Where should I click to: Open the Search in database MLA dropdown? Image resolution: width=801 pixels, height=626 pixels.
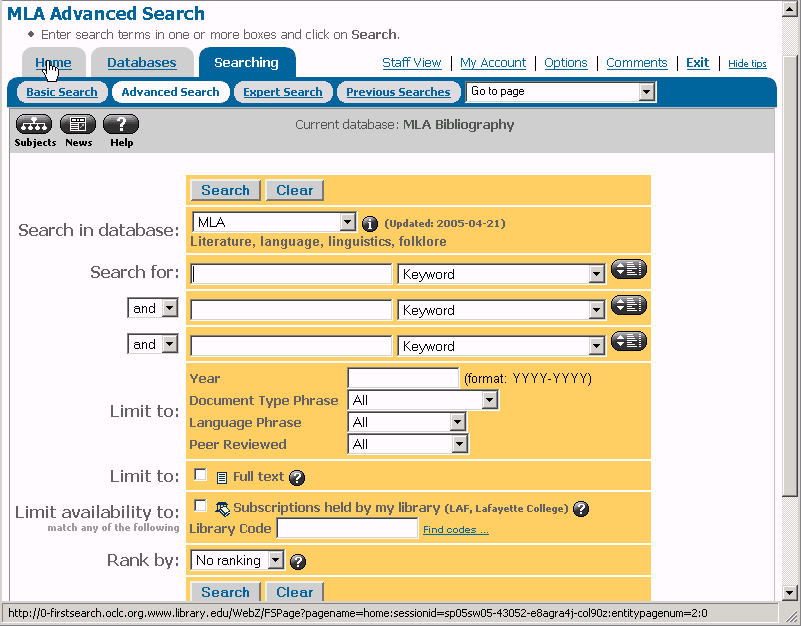274,222
